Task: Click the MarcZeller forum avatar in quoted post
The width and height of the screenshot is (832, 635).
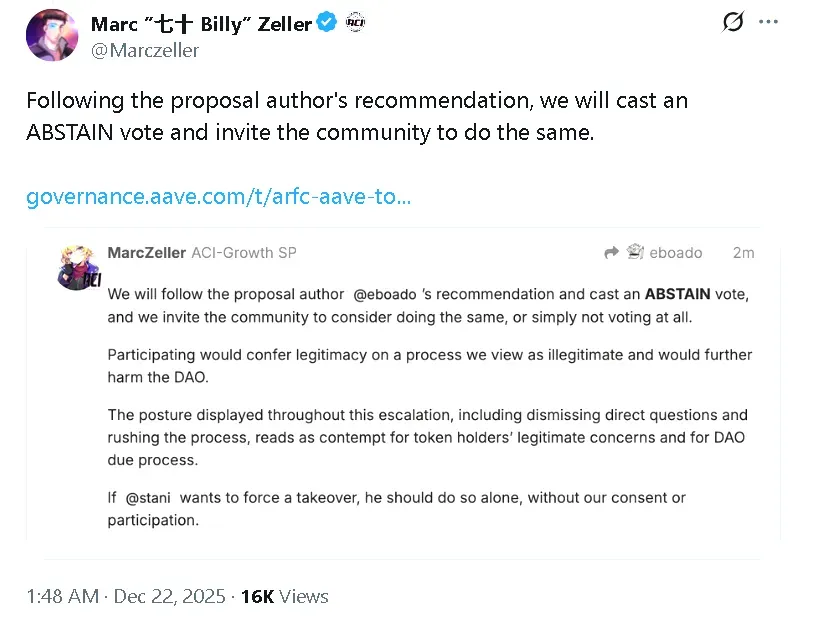Action: tap(77, 266)
